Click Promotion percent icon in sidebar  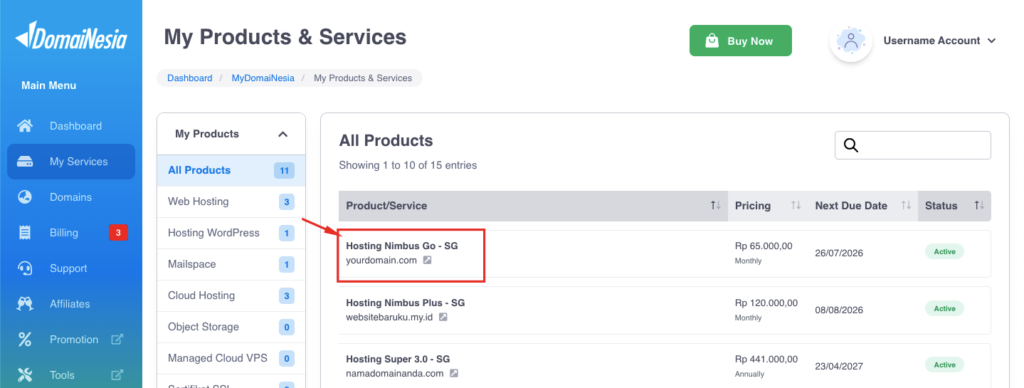(25, 340)
